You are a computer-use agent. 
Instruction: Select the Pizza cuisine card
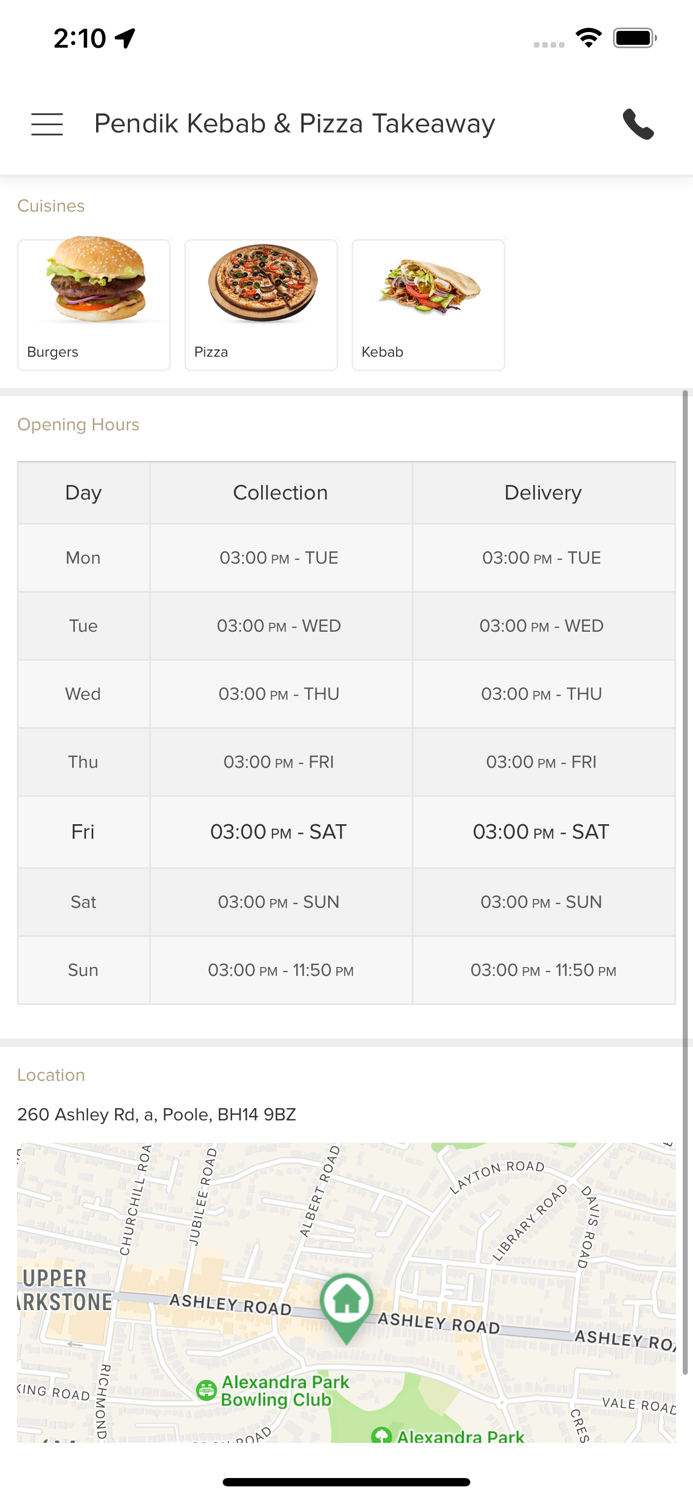pos(261,304)
